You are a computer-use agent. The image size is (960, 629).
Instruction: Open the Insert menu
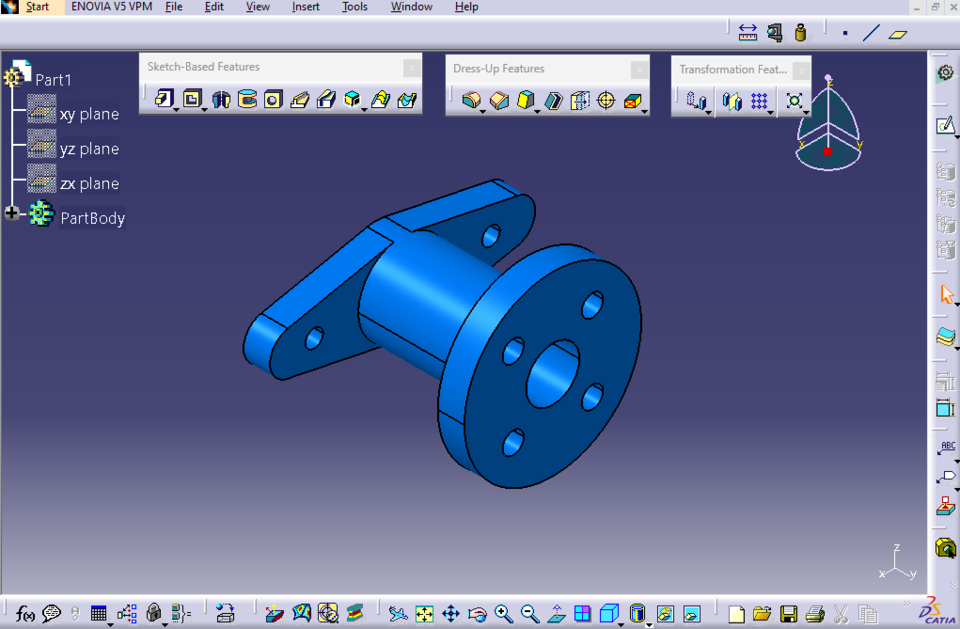click(x=305, y=7)
